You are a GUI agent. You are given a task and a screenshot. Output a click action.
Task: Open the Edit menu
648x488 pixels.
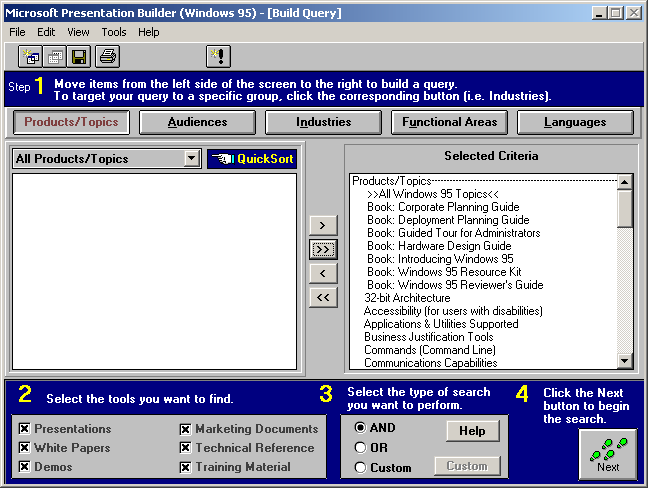click(46, 32)
